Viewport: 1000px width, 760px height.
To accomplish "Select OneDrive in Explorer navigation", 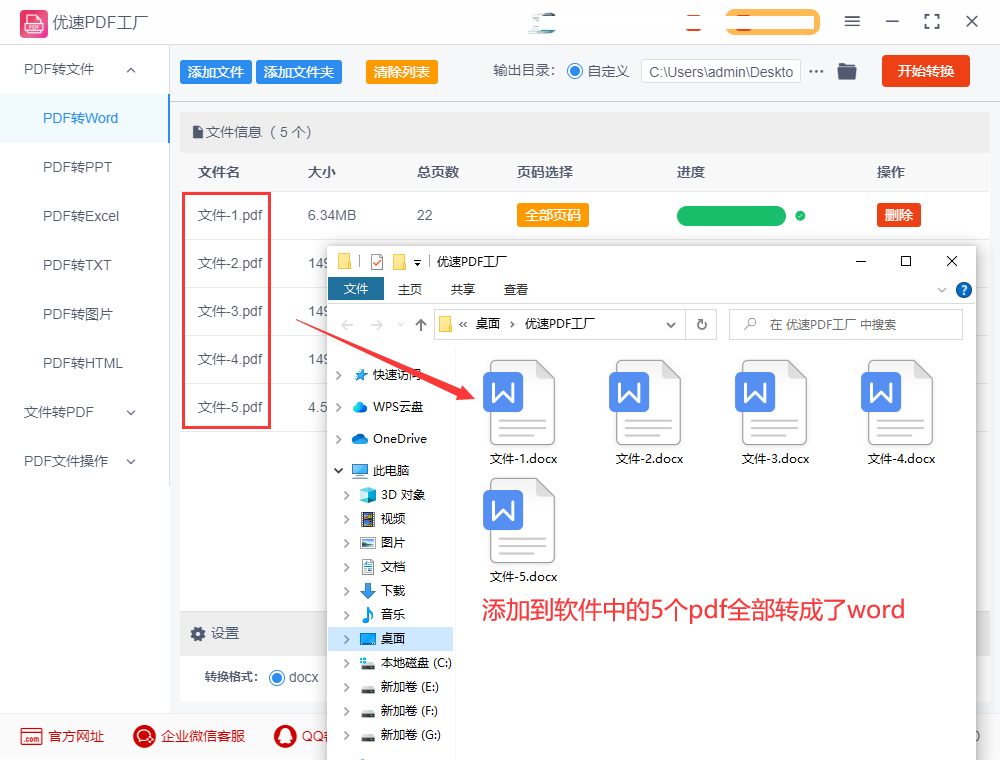I will 389,439.
